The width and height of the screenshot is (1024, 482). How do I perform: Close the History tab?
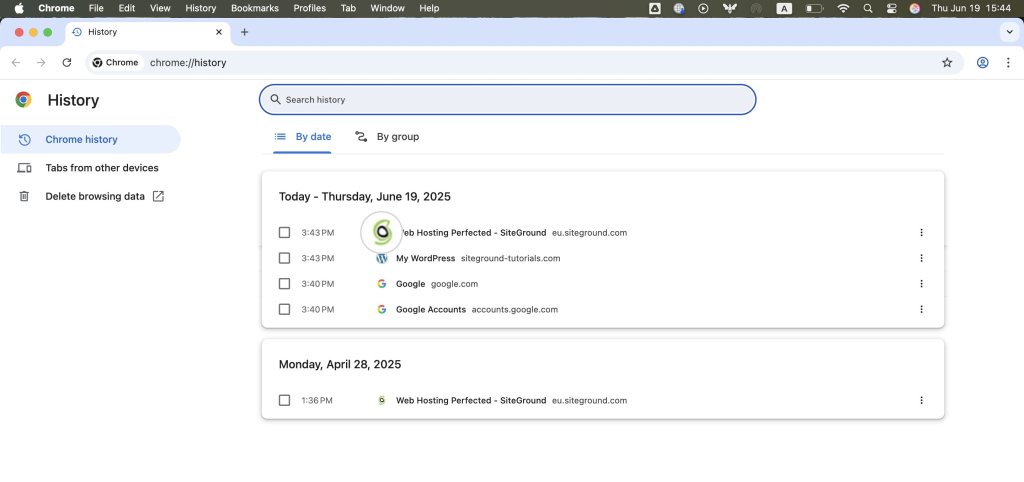[x=219, y=32]
